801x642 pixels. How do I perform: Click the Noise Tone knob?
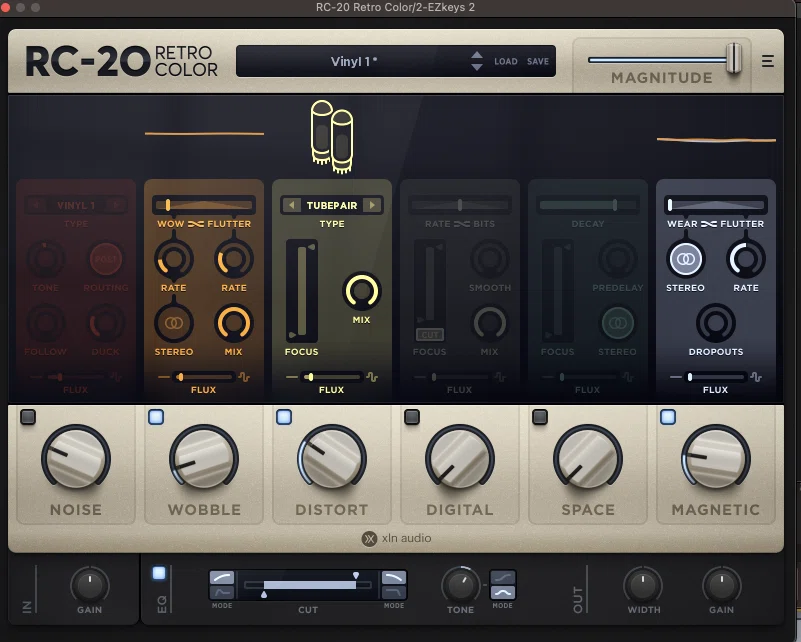[x=45, y=259]
